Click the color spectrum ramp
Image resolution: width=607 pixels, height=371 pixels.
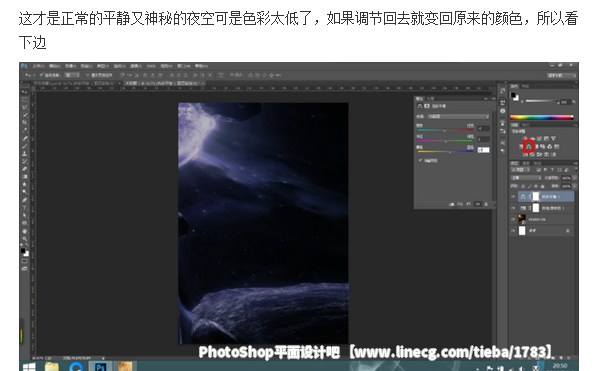(x=541, y=117)
